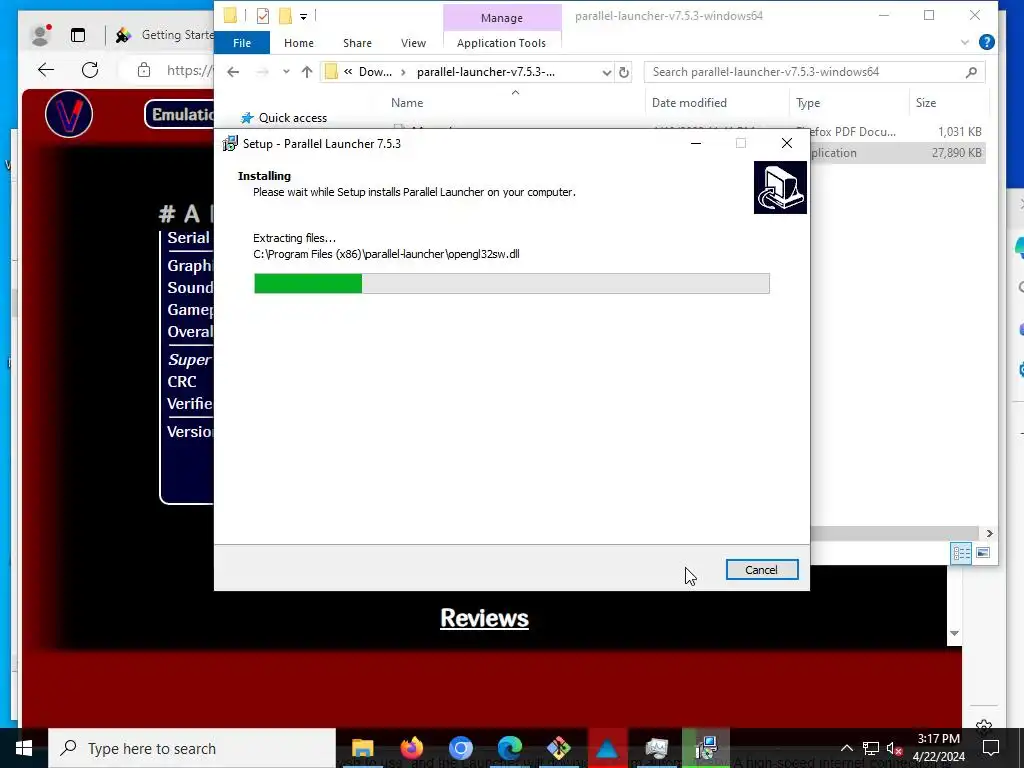Screen dimensions: 1024x768
Task: Open the colorful diamond app in taskbar
Action: click(558, 748)
